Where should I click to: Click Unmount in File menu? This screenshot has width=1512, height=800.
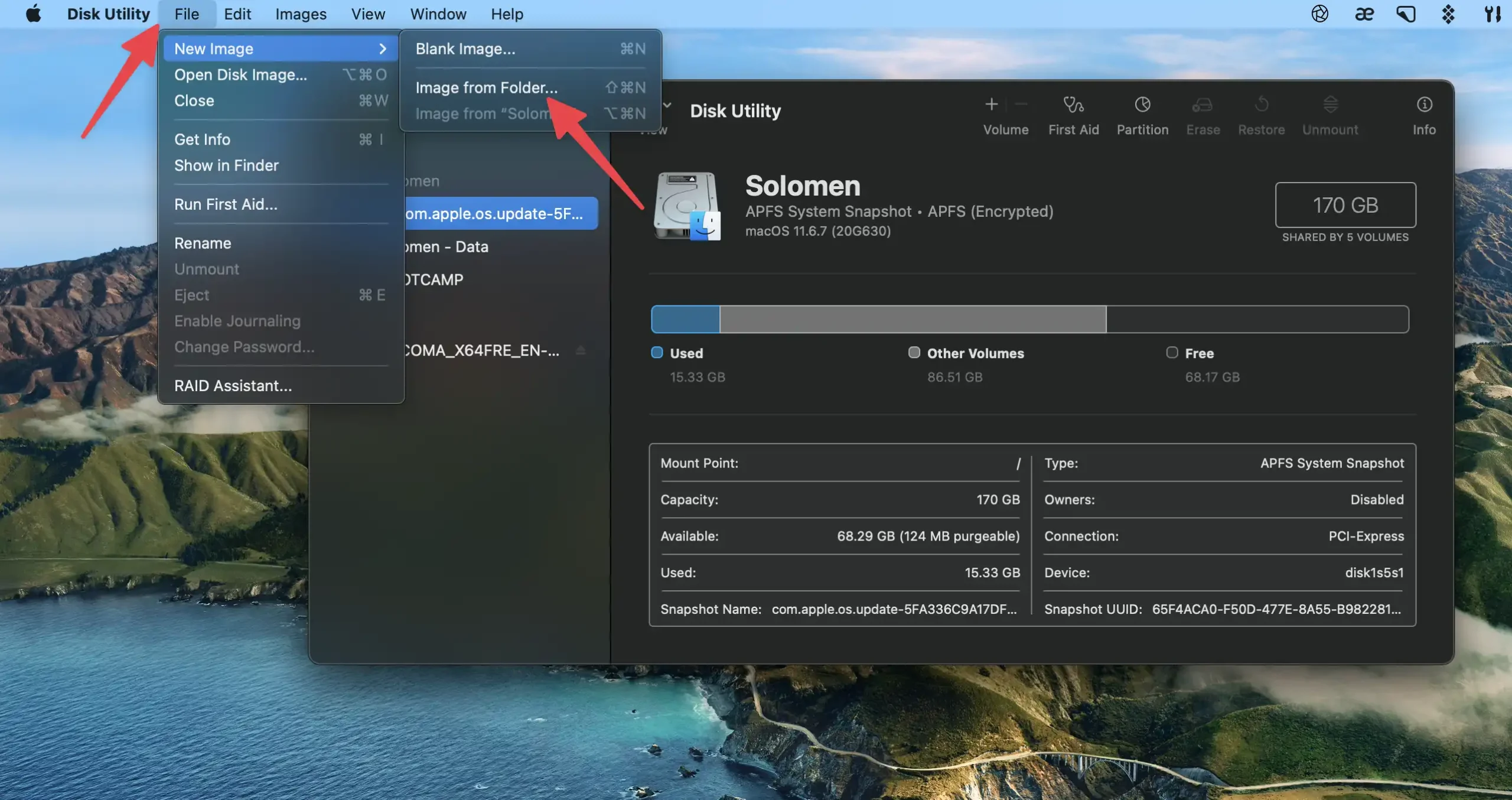pos(281,269)
